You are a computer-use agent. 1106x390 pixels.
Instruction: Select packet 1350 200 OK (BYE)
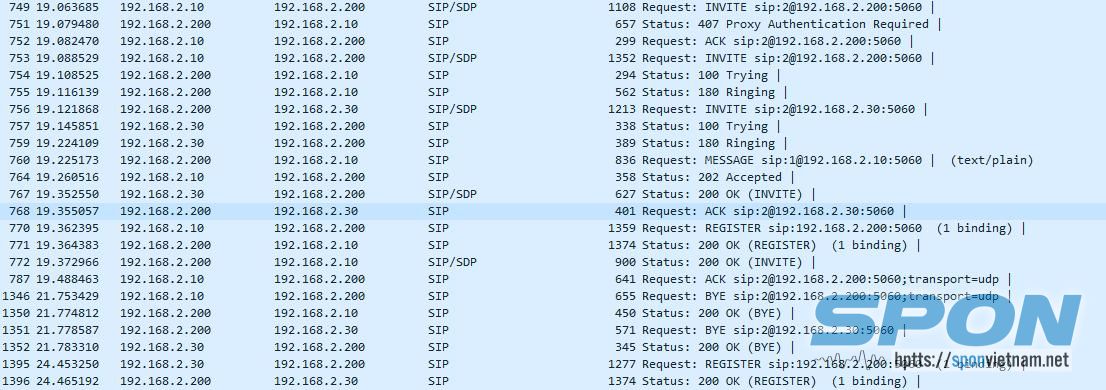(553, 312)
